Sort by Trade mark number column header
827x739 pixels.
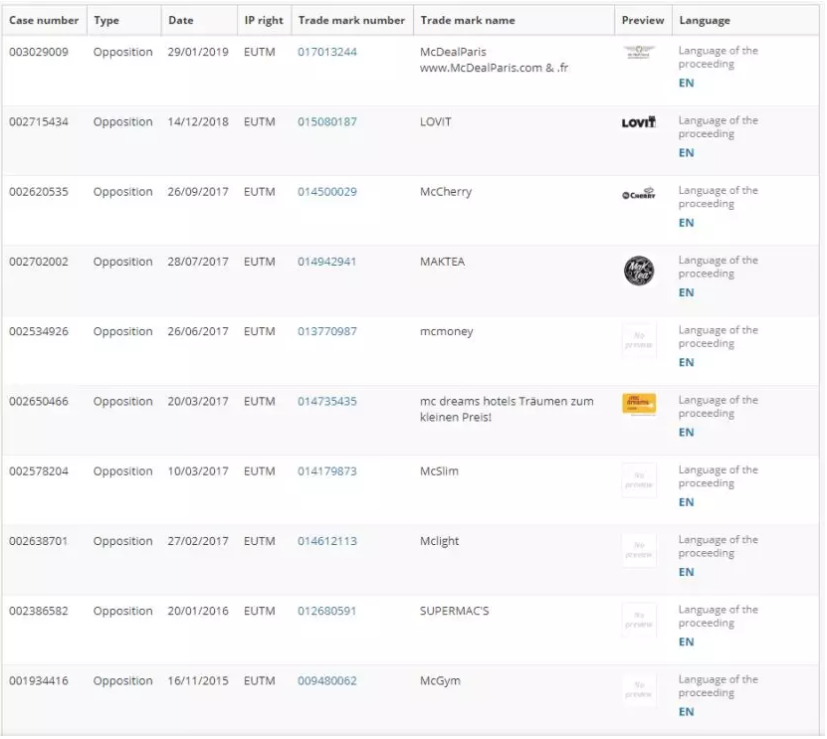[x=352, y=21]
